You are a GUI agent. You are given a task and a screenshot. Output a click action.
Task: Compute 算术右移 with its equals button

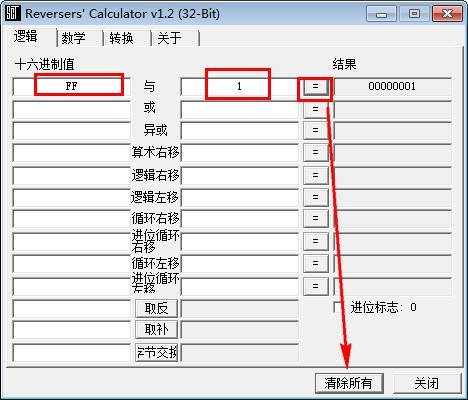click(315, 152)
